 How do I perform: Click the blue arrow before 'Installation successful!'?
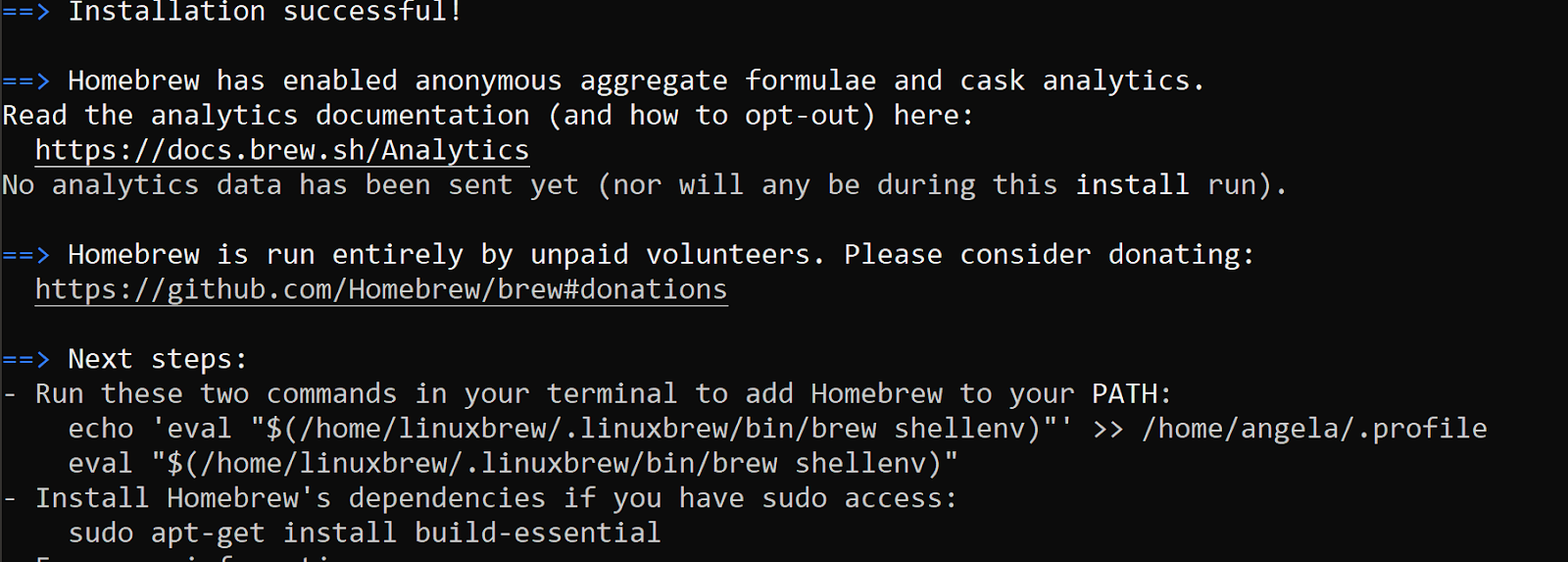point(25,12)
